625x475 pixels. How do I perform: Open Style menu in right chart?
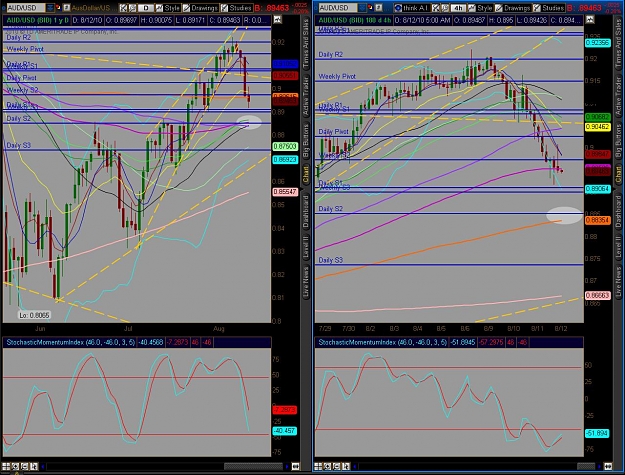point(480,8)
